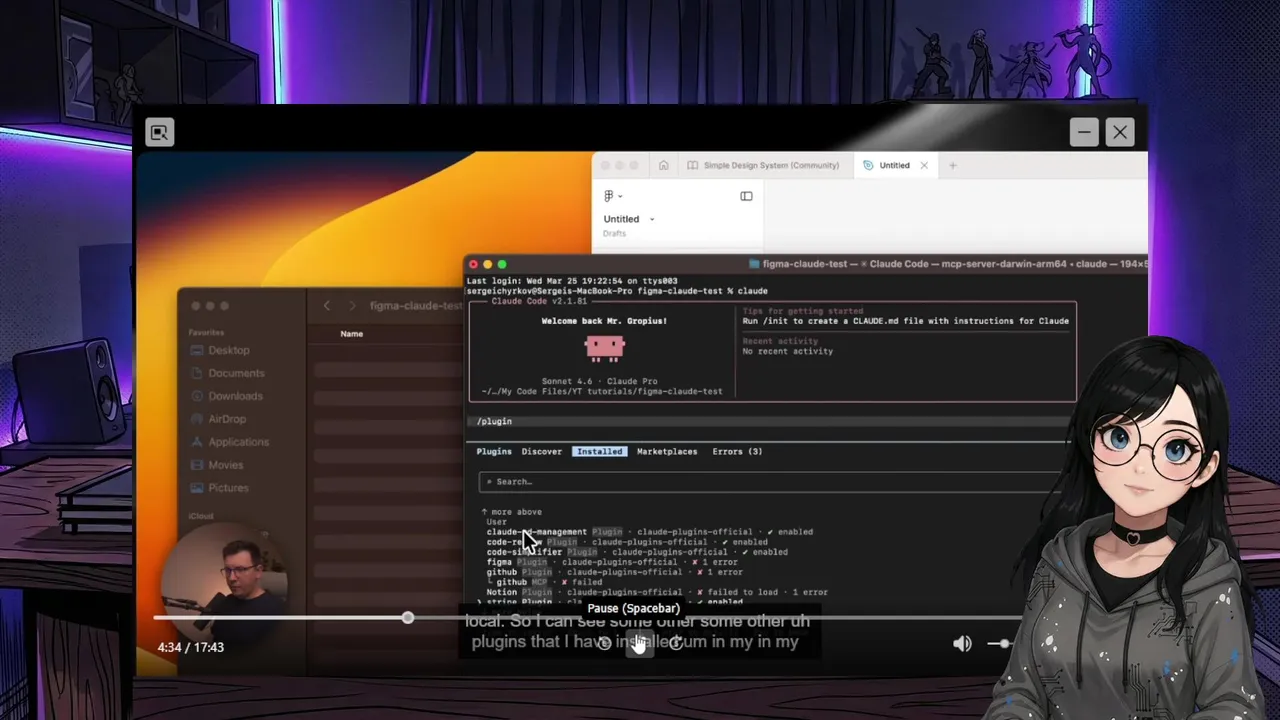Open the Figma home icon
This screenshot has height=720, width=1280.
point(663,165)
